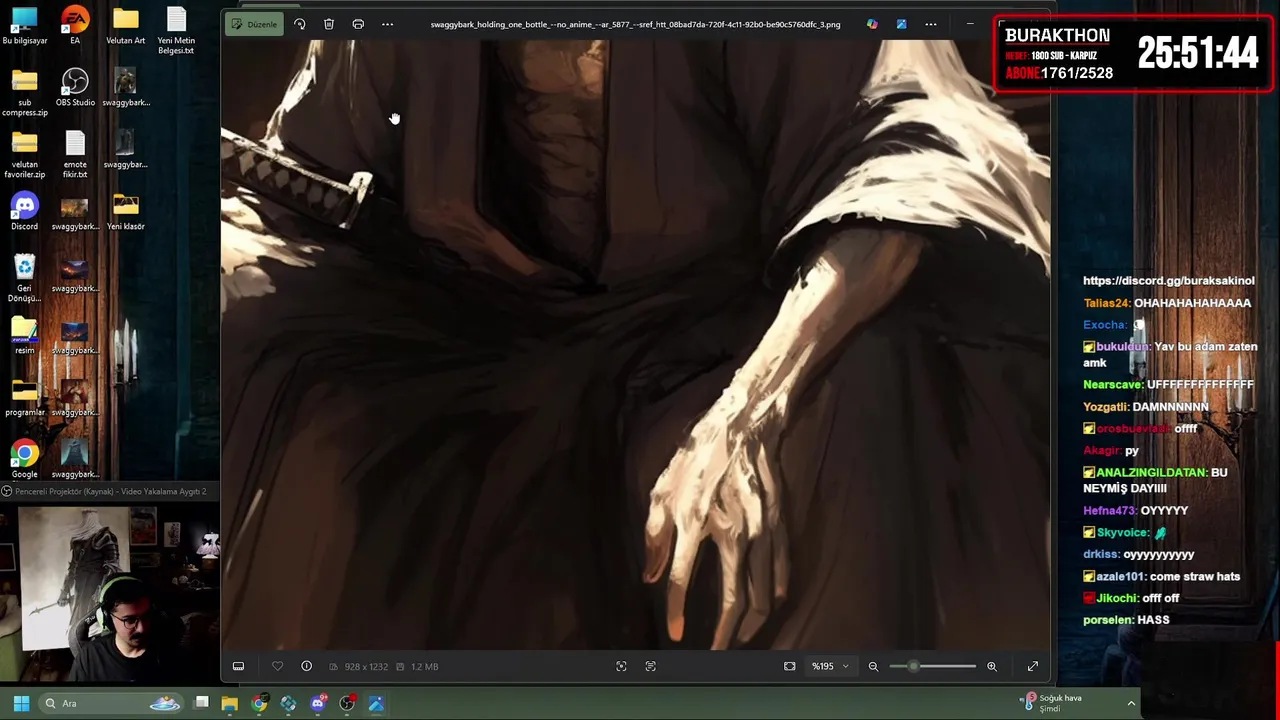Click the Soğuk hava weather widget
Viewport: 1280px width, 720px height.
tap(1052, 703)
